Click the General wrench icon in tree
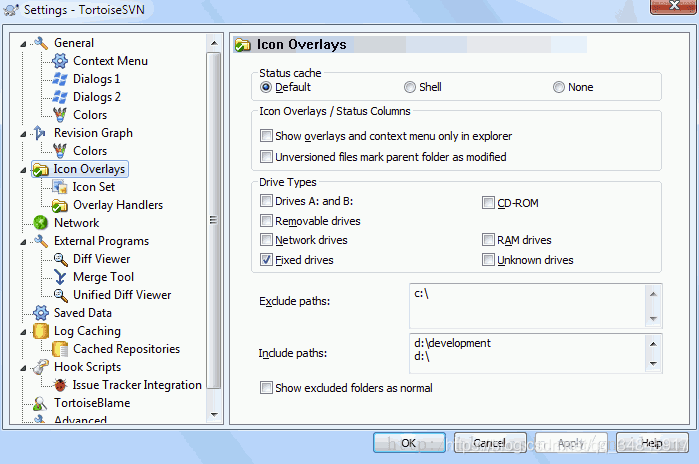 coord(41,43)
